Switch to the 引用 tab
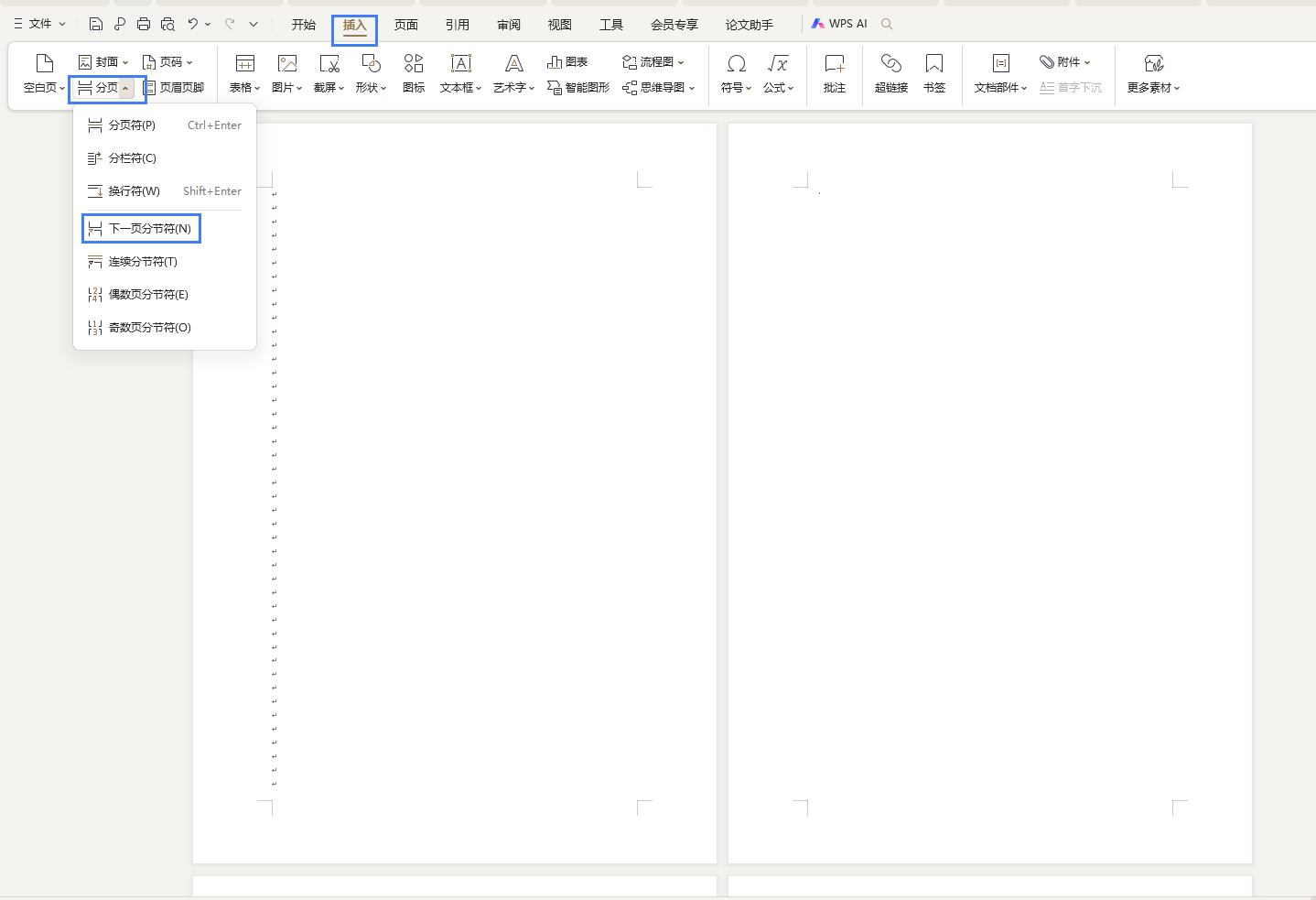1316x900 pixels. point(458,25)
